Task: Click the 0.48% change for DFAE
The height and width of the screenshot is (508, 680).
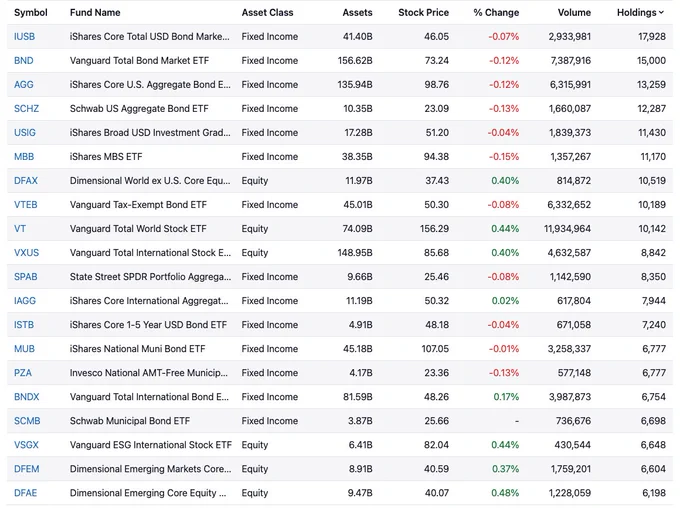Action: [x=505, y=493]
